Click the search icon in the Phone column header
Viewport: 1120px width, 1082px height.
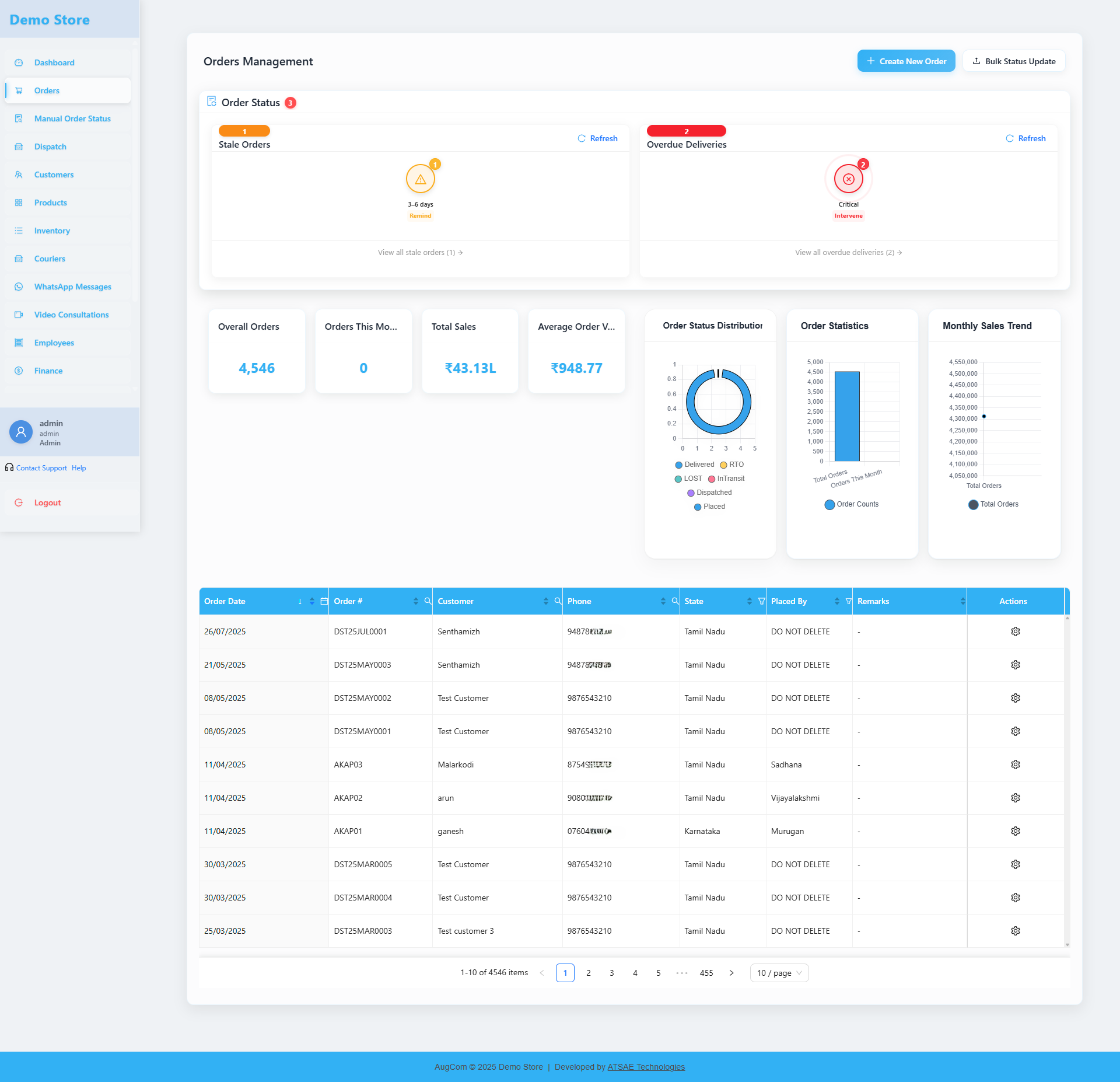675,601
